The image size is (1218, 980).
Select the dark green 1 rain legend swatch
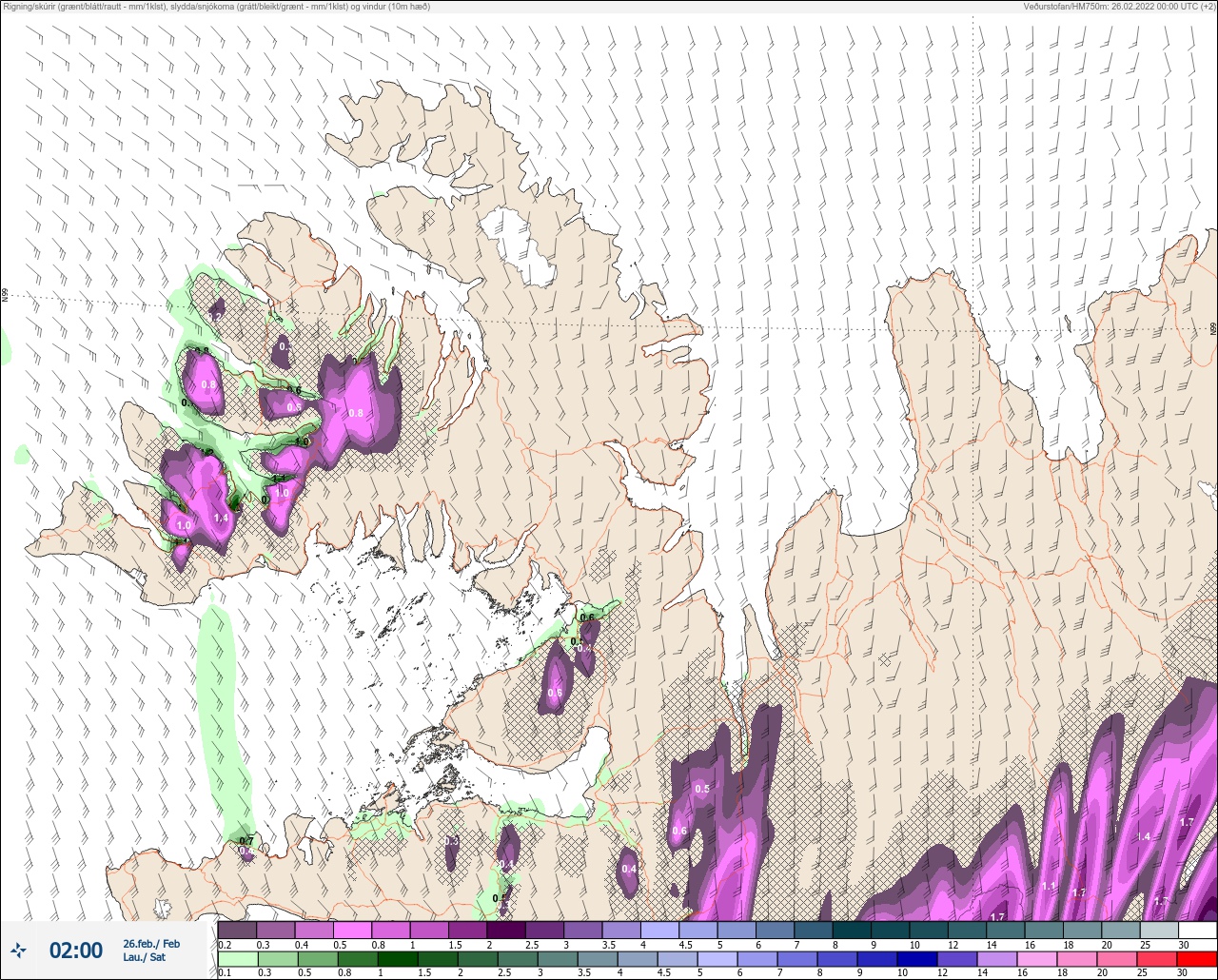coord(396,958)
